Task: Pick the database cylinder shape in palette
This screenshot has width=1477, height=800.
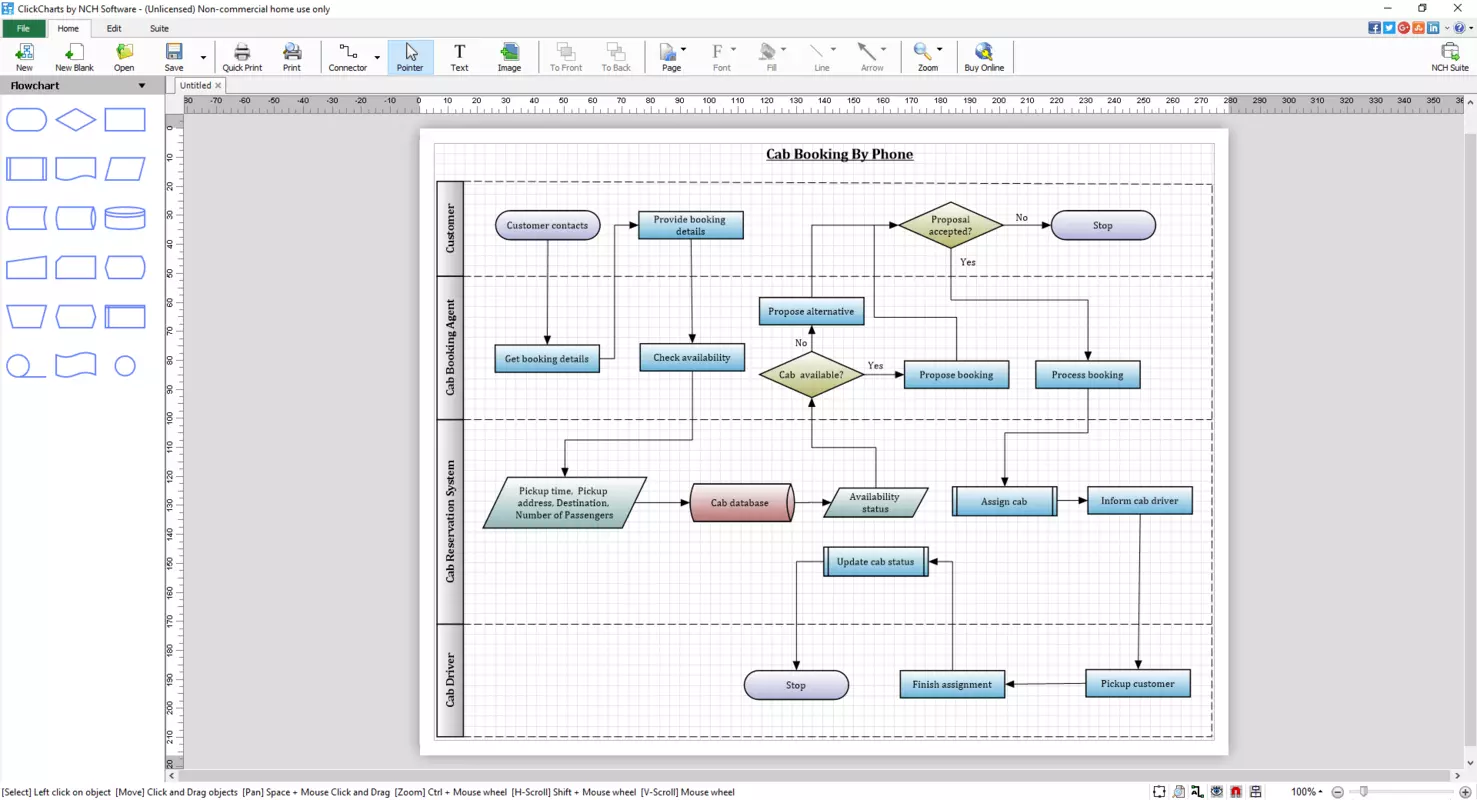Action: click(125, 218)
